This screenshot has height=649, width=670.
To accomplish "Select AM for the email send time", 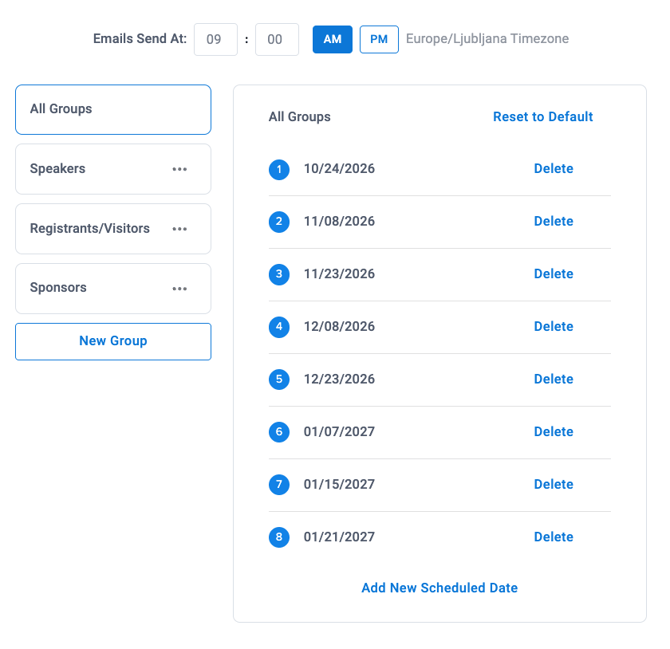I will (332, 39).
